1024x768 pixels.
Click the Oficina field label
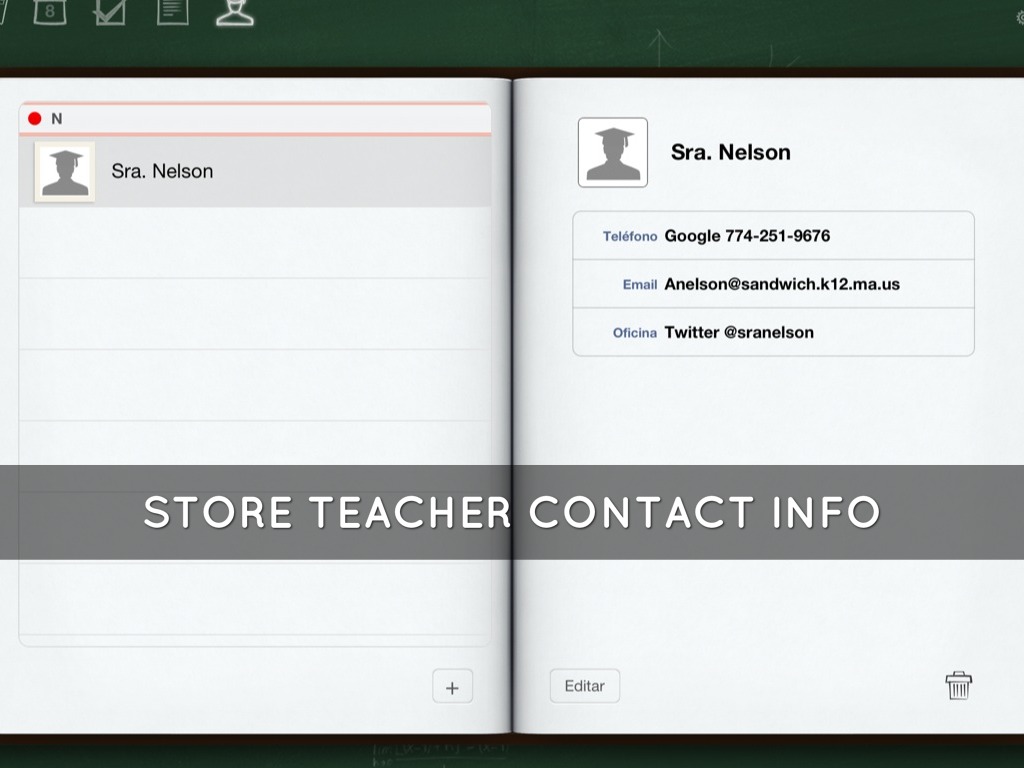click(x=635, y=333)
